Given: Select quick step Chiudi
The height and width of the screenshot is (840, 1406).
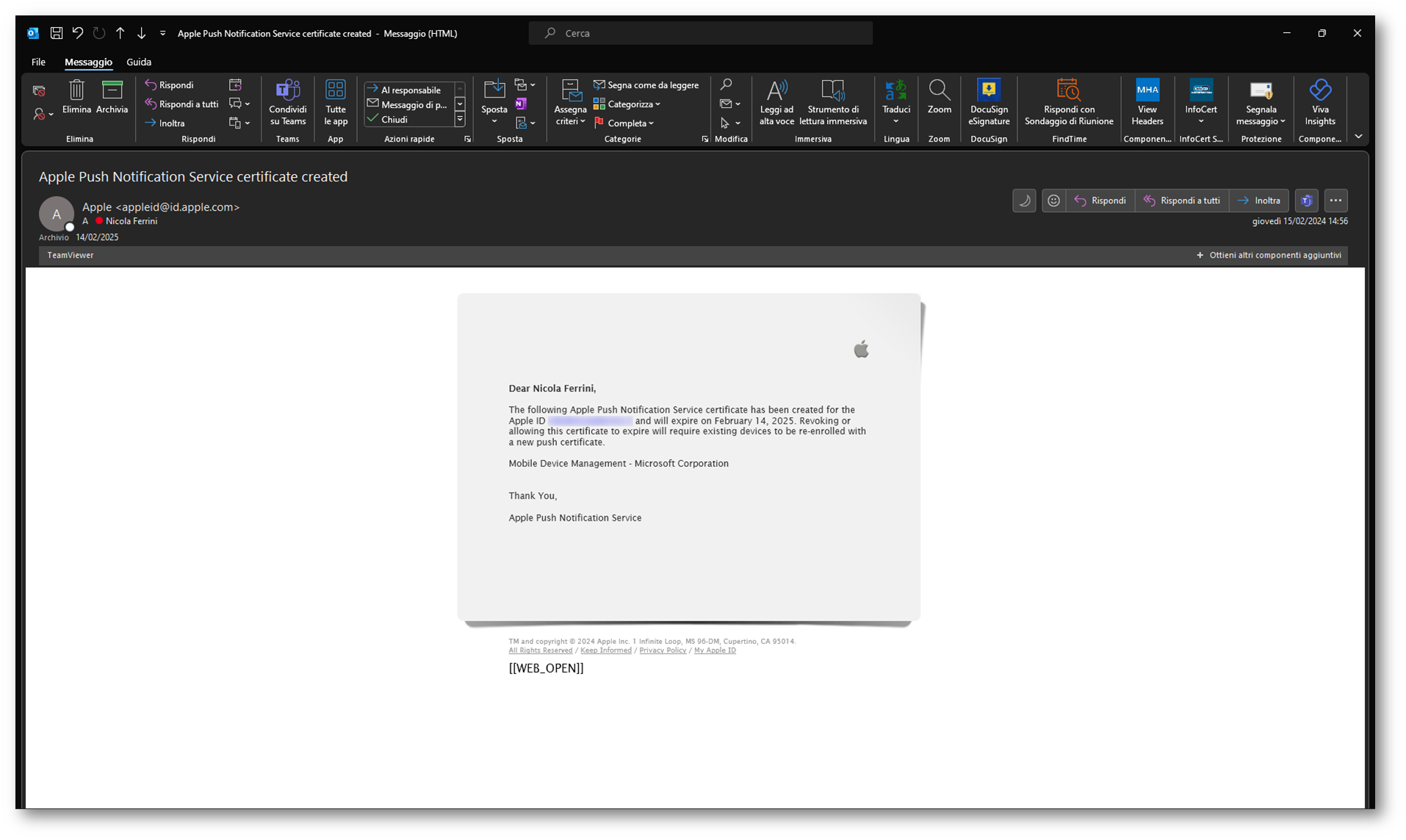Looking at the screenshot, I should point(409,120).
